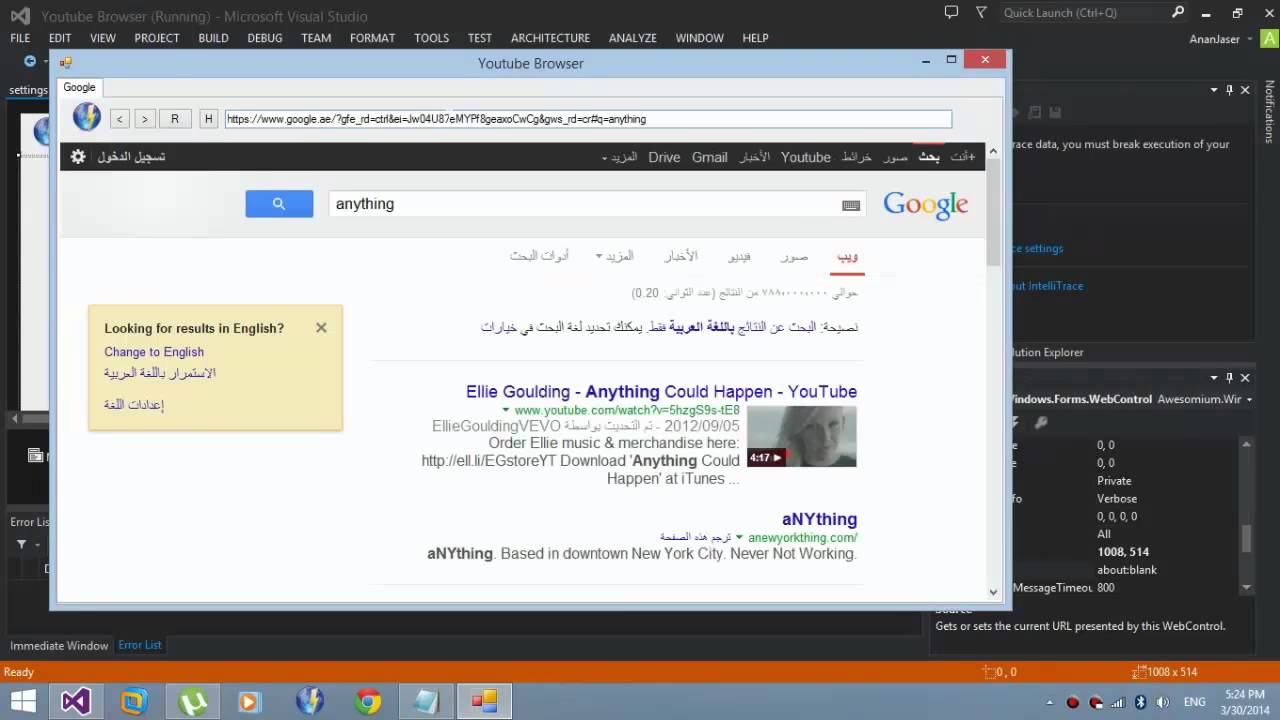Click Youtube in Google top bar

pyautogui.click(x=806, y=157)
